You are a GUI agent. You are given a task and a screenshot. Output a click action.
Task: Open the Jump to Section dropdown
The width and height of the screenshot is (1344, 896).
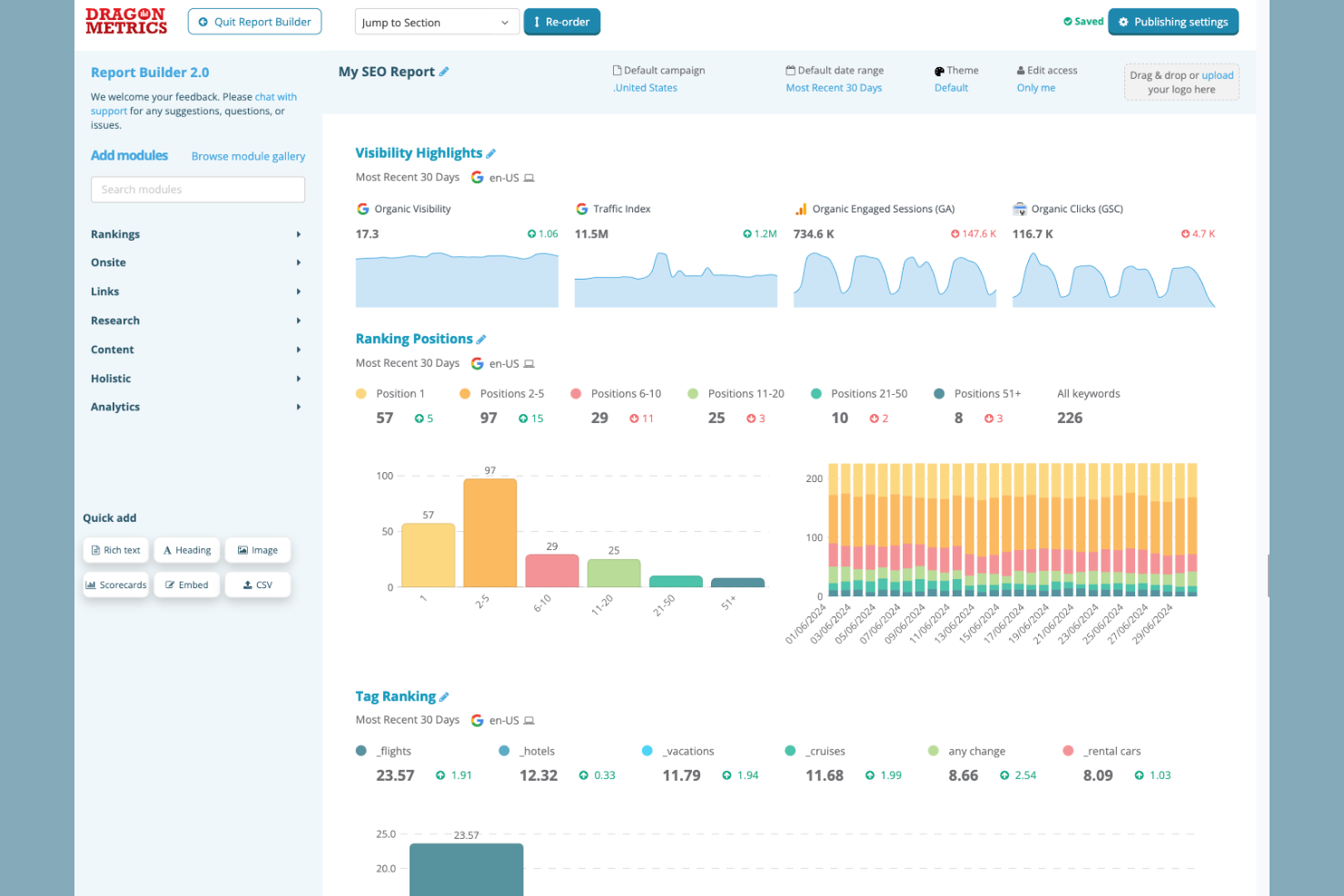click(437, 21)
